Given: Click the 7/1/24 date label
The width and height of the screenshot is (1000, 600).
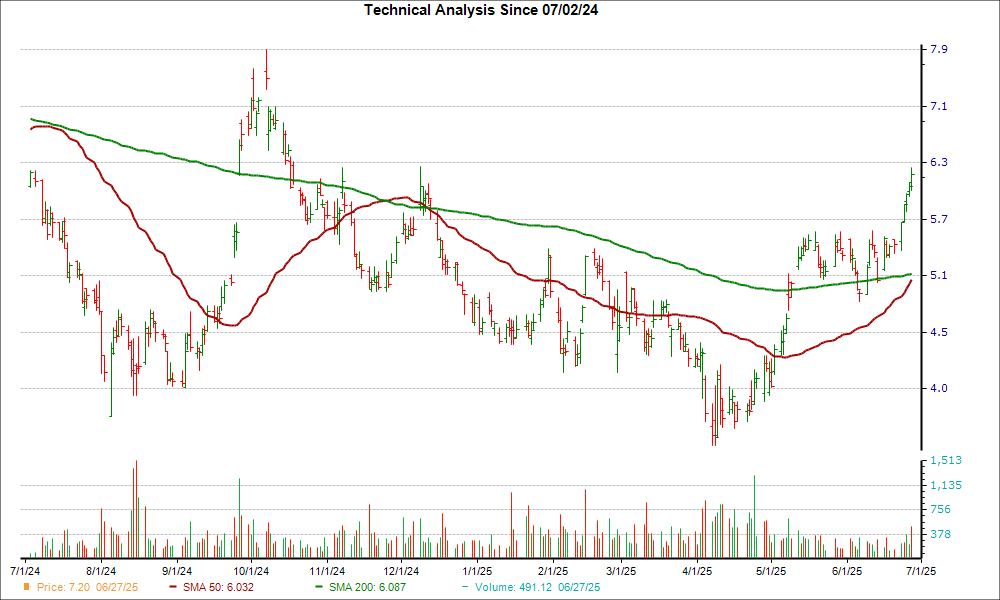Looking at the screenshot, I should (26, 571).
